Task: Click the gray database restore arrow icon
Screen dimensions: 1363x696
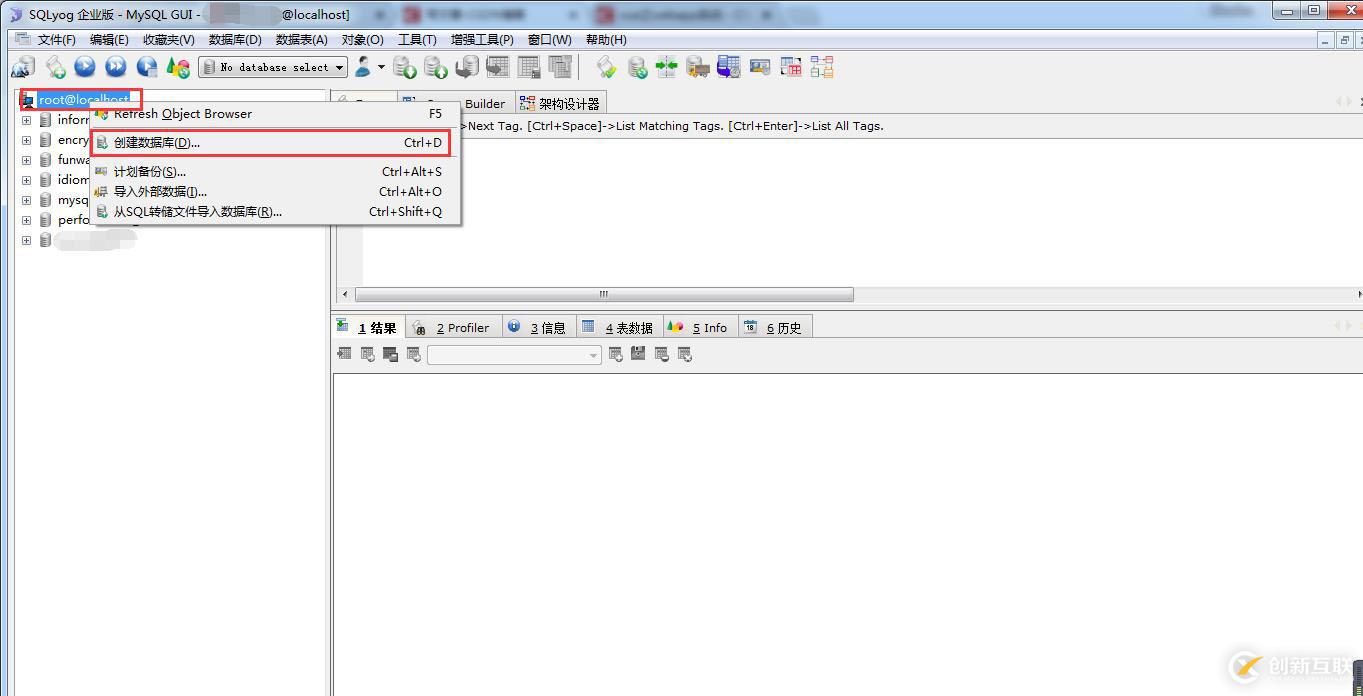Action: tap(467, 67)
